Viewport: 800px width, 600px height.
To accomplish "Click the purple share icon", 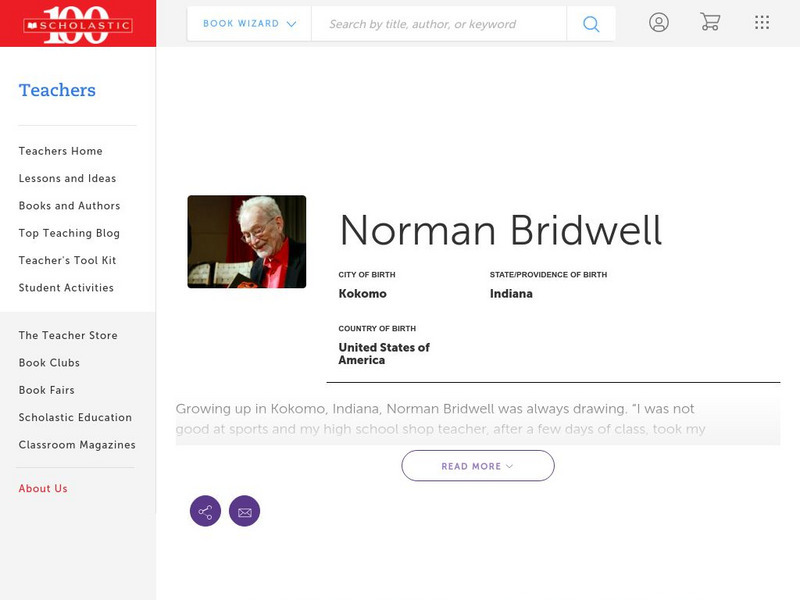I will point(205,511).
